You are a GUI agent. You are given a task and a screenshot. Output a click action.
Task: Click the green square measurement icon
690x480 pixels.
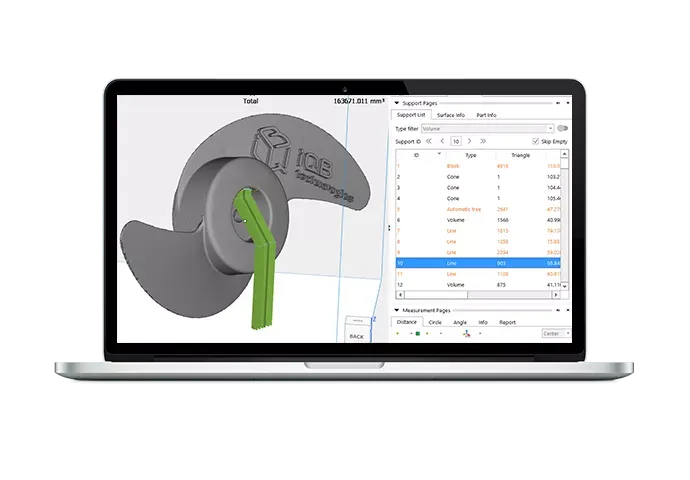pyautogui.click(x=418, y=333)
